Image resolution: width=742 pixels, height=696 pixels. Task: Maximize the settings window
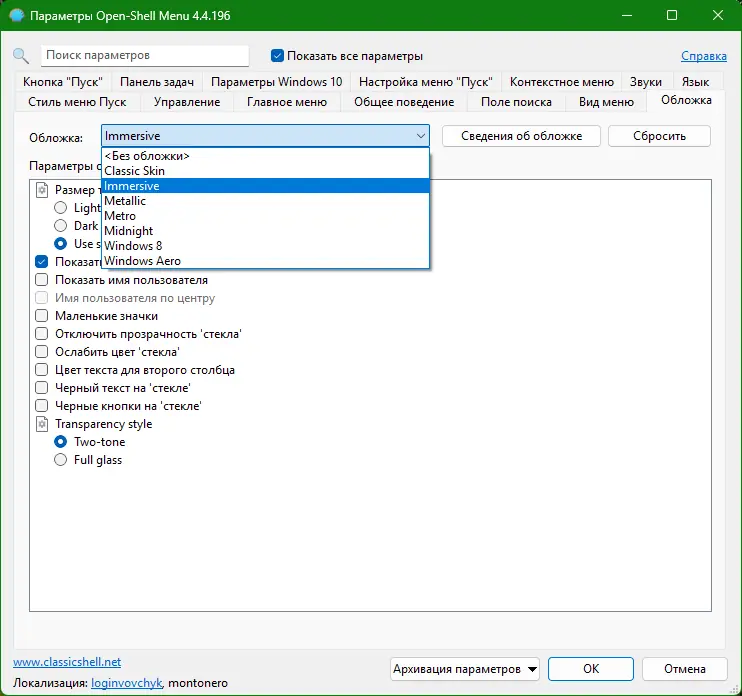(x=672, y=15)
